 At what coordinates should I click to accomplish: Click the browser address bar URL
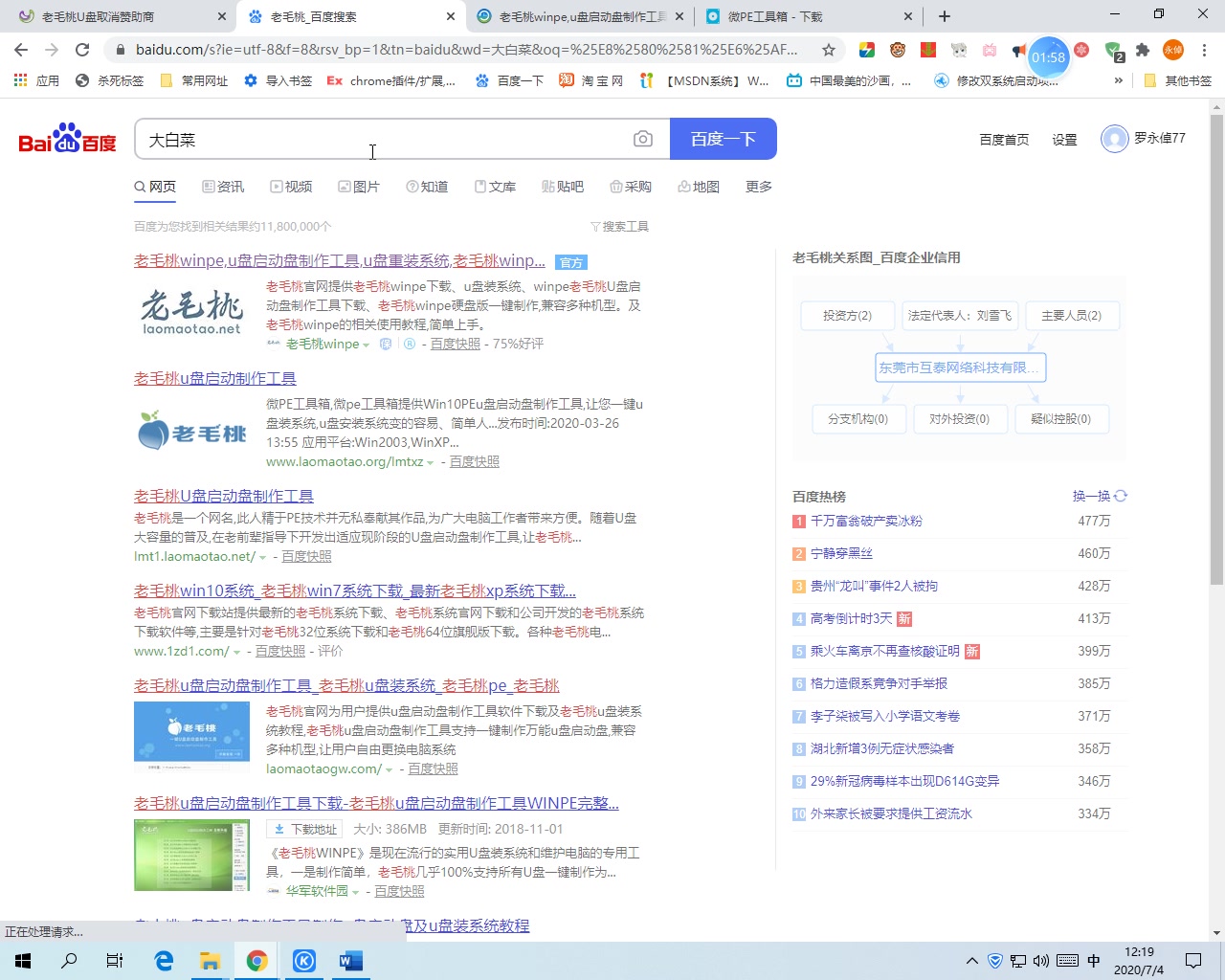point(466,50)
